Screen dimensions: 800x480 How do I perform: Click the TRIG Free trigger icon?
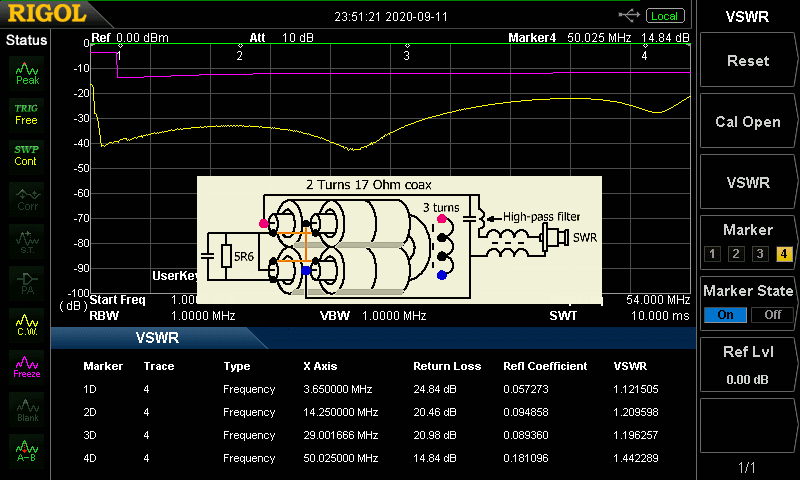(26, 113)
